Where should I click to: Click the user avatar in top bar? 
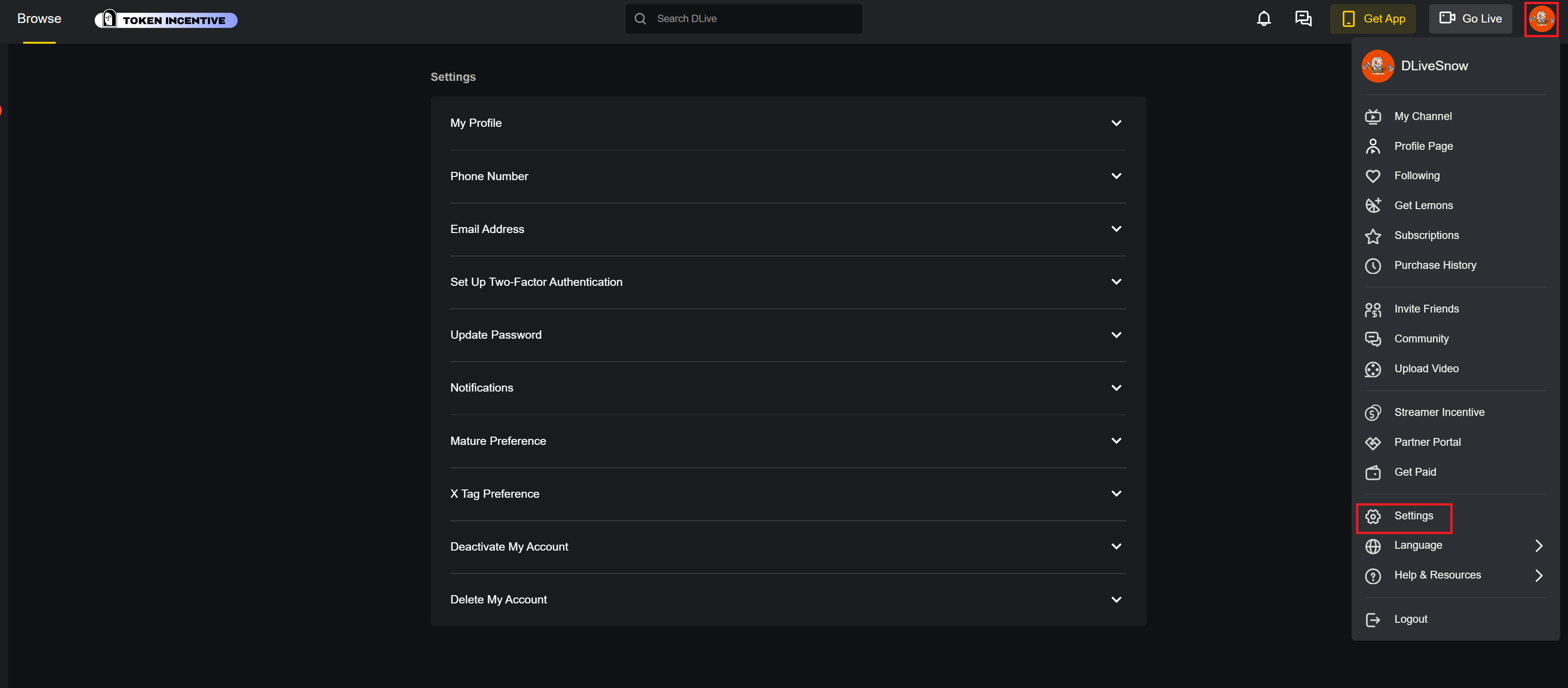1540,19
